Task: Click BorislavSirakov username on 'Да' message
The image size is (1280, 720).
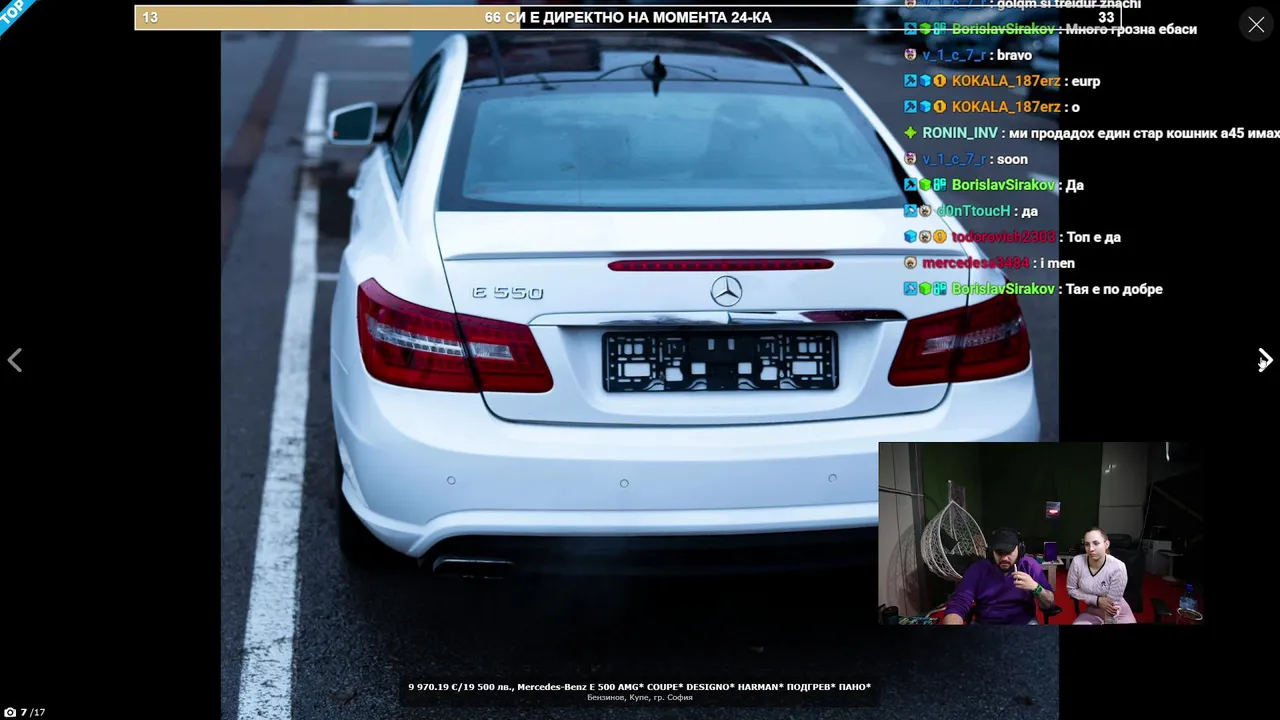Action: pos(1003,185)
